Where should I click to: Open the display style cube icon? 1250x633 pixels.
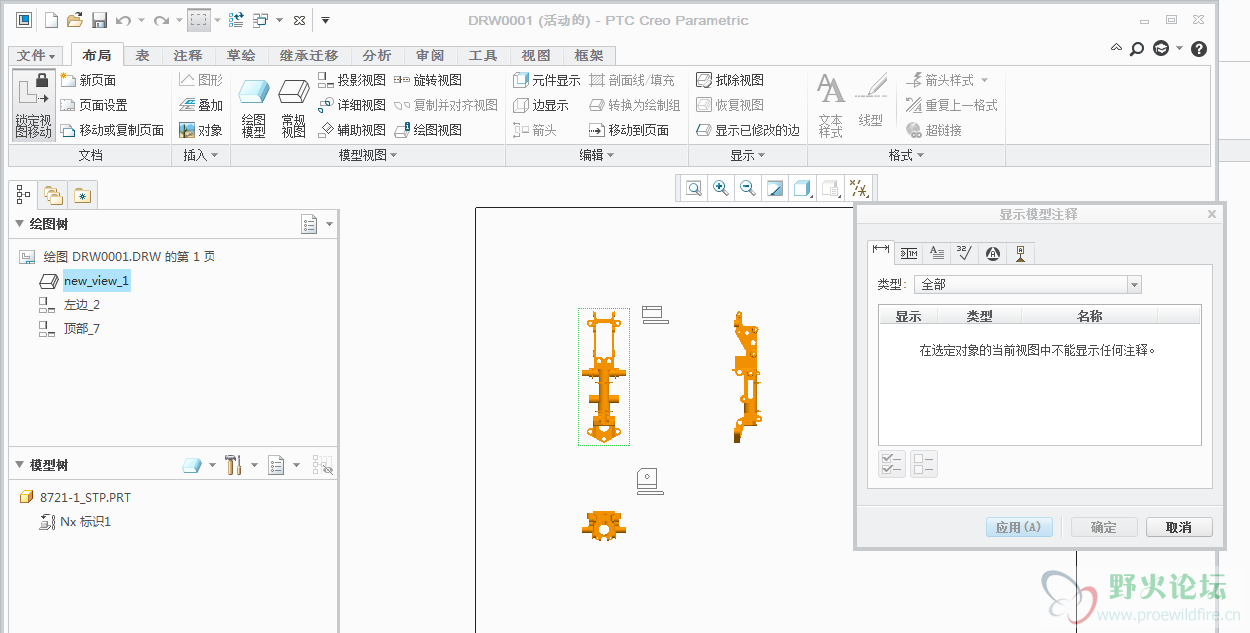coord(802,188)
